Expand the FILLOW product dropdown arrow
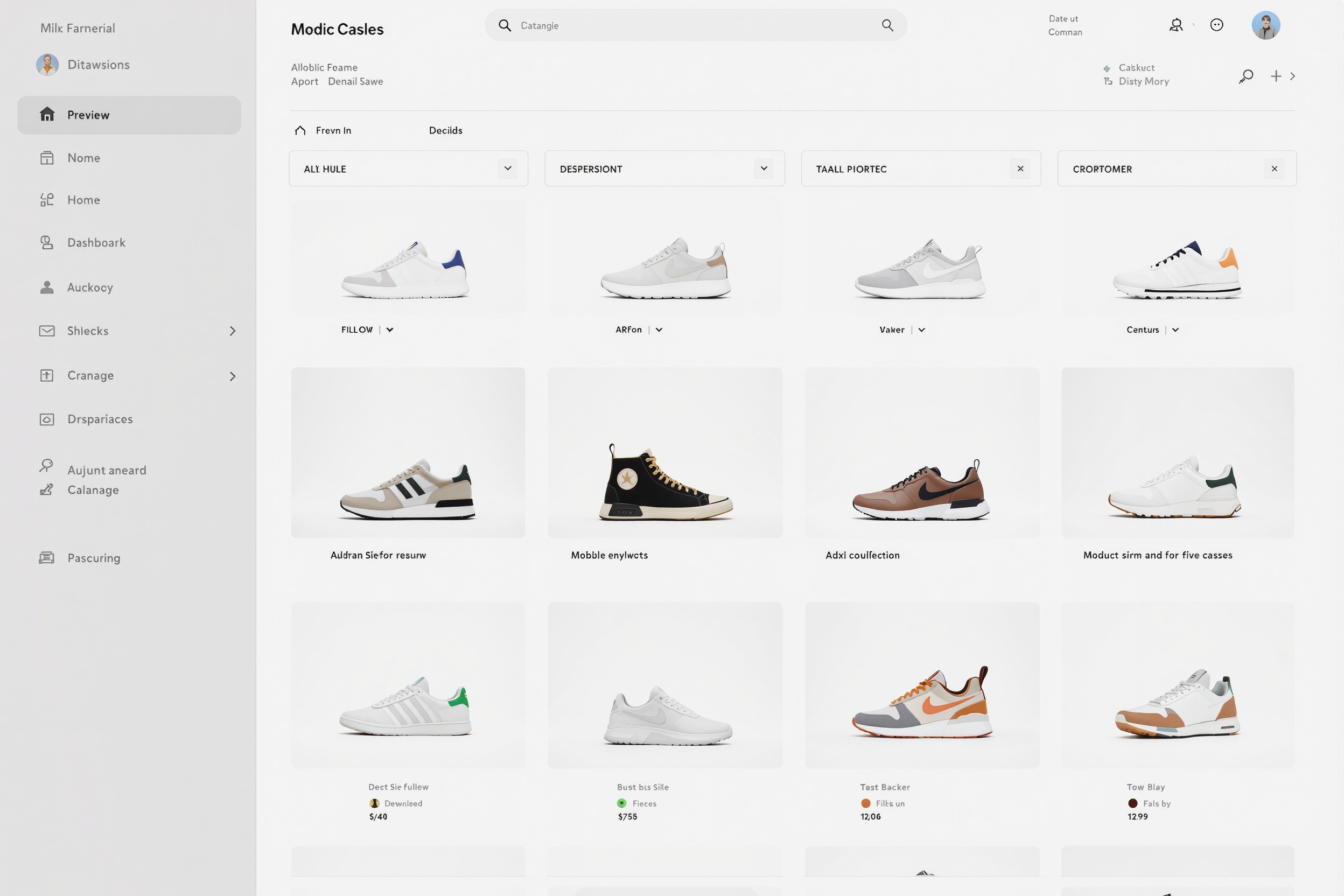The width and height of the screenshot is (1344, 896). click(390, 330)
